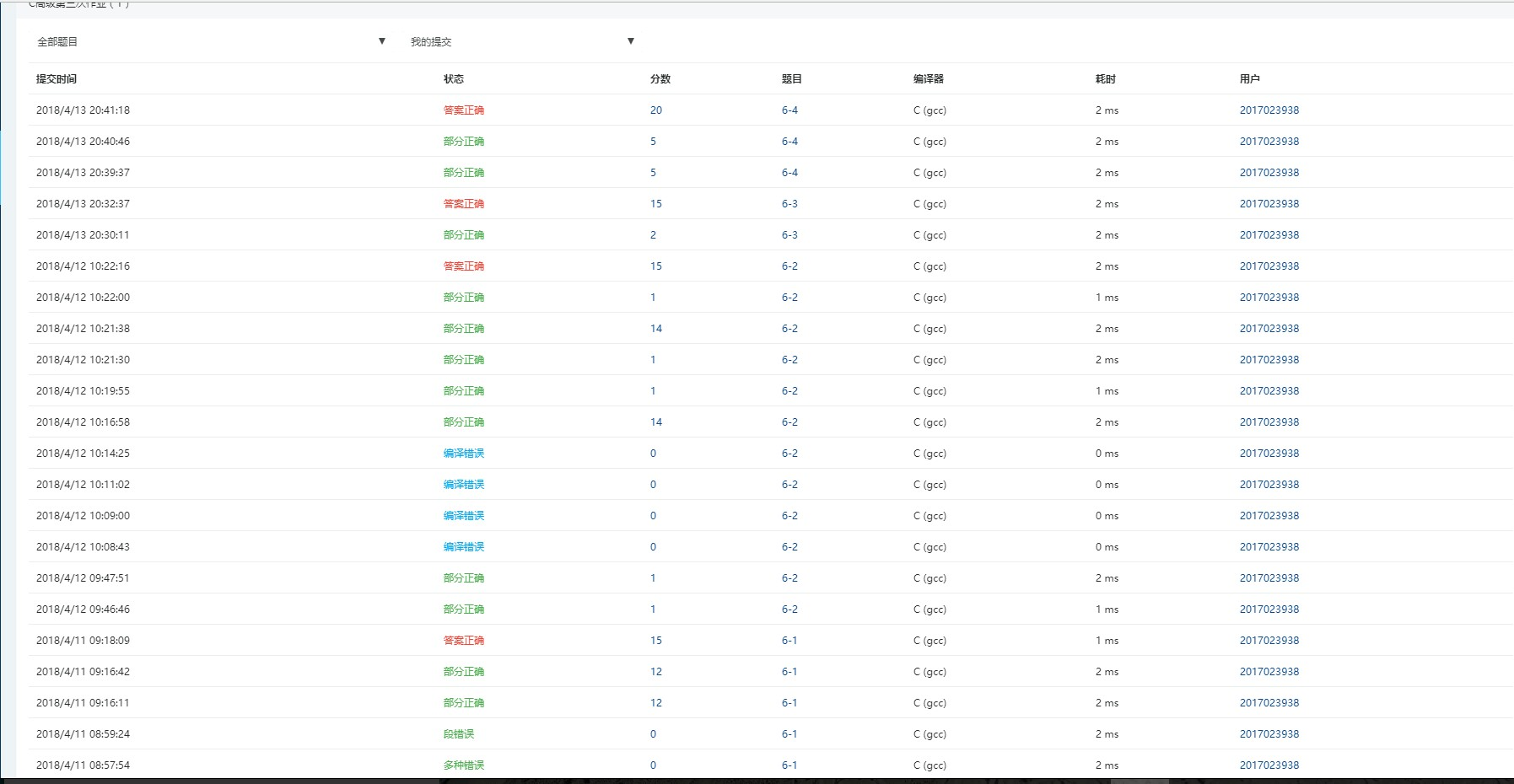
Task: Click the 状态 column header
Action: (x=454, y=79)
